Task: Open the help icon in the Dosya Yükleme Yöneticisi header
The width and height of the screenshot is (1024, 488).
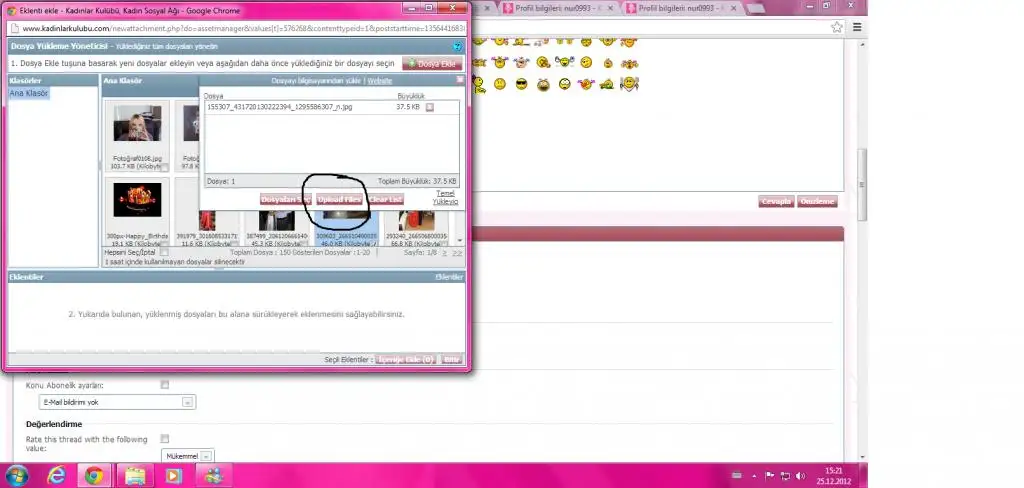Action: tap(457, 46)
